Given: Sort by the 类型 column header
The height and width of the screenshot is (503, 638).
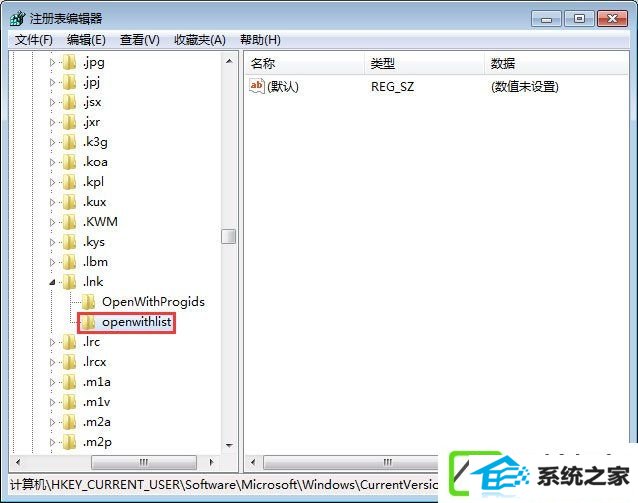Looking at the screenshot, I should [424, 63].
